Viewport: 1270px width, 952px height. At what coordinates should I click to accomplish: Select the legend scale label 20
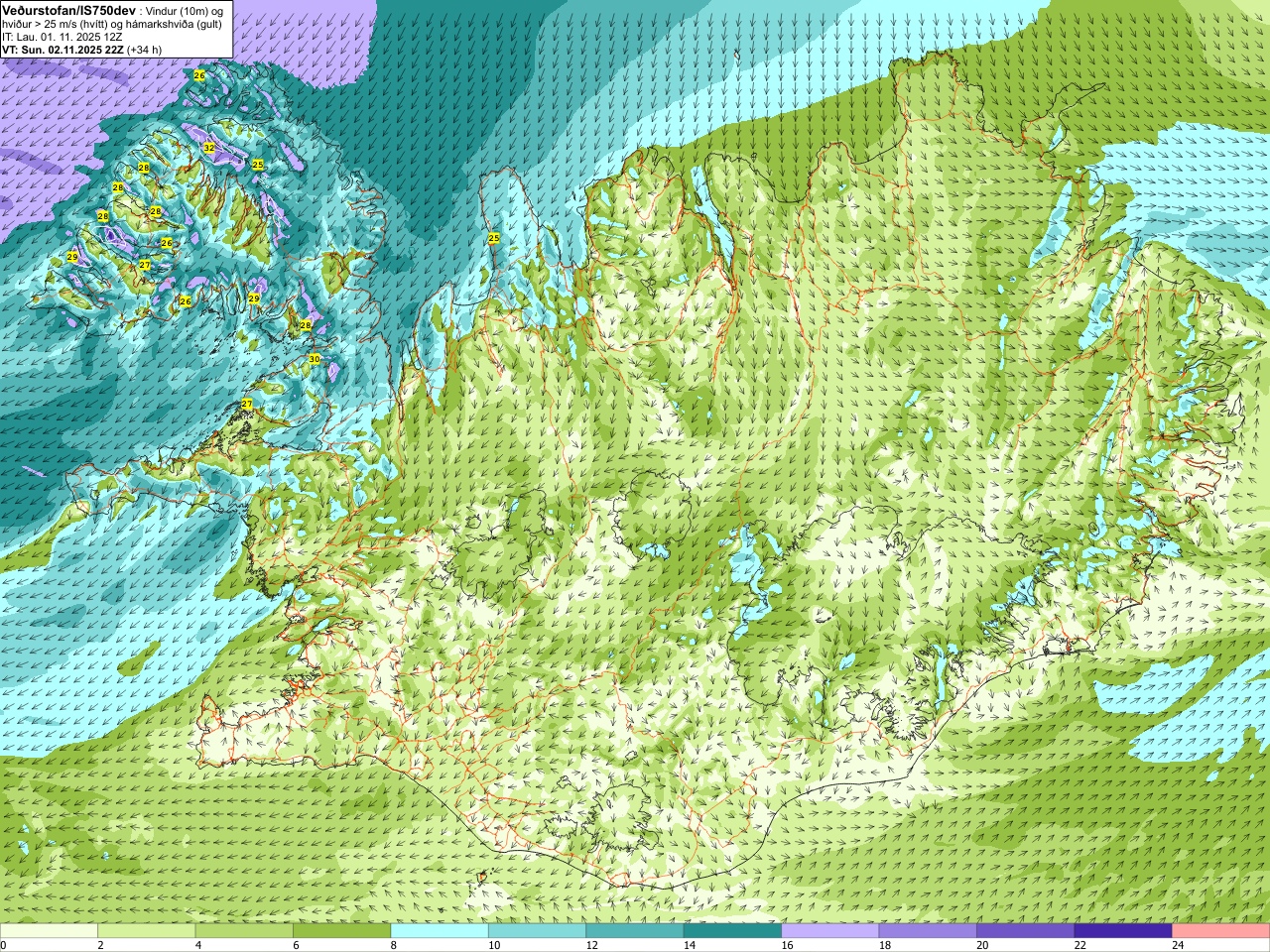[982, 945]
